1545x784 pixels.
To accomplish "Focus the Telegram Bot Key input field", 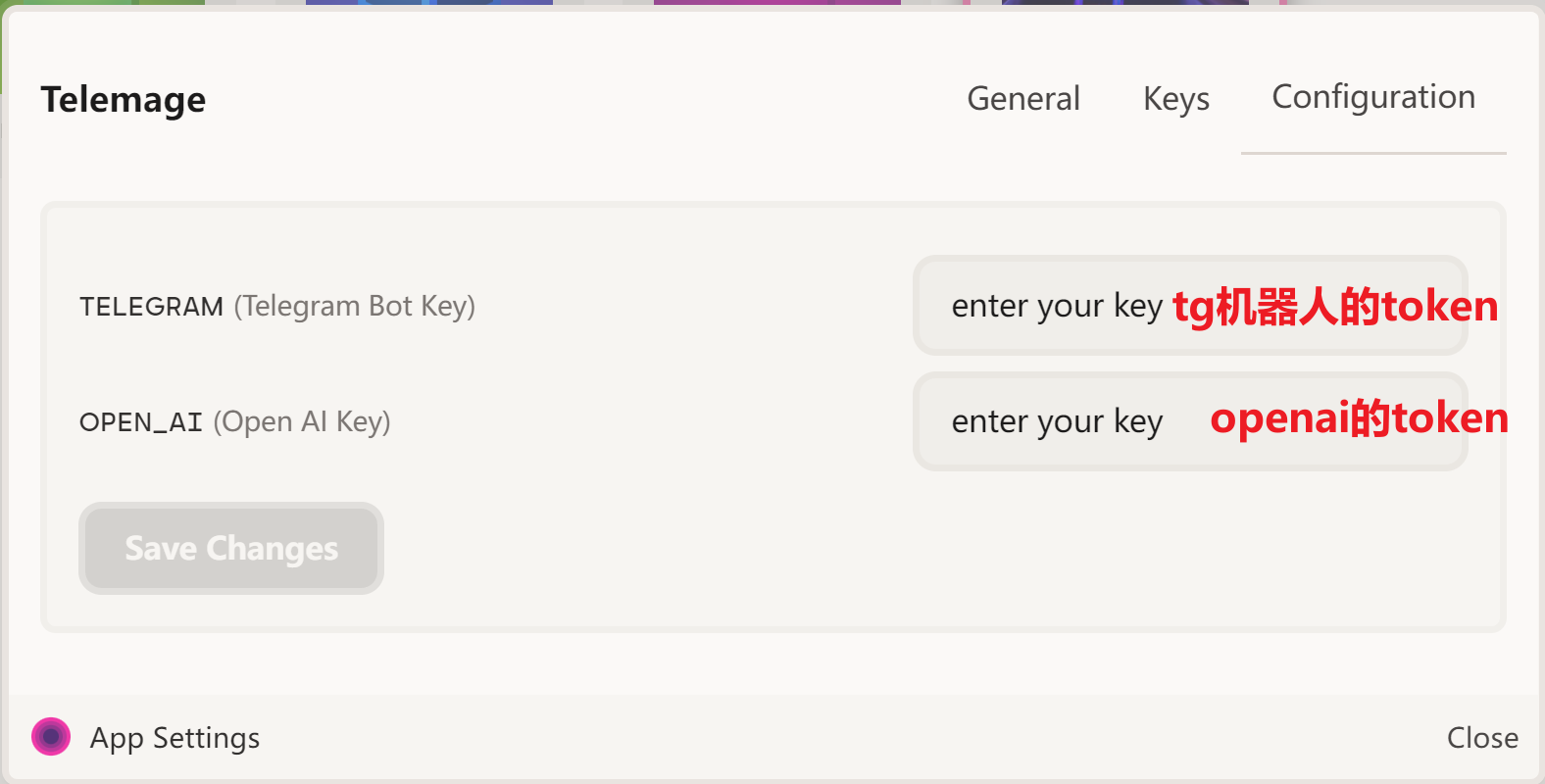I will point(1190,306).
